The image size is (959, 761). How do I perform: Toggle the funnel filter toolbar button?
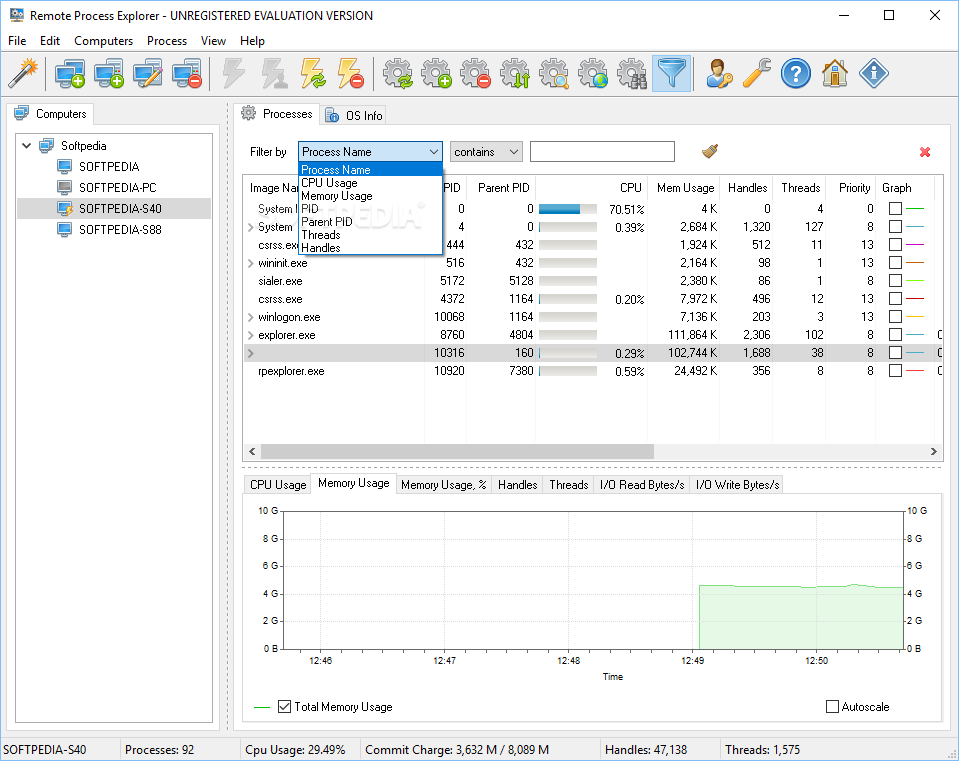tap(672, 73)
